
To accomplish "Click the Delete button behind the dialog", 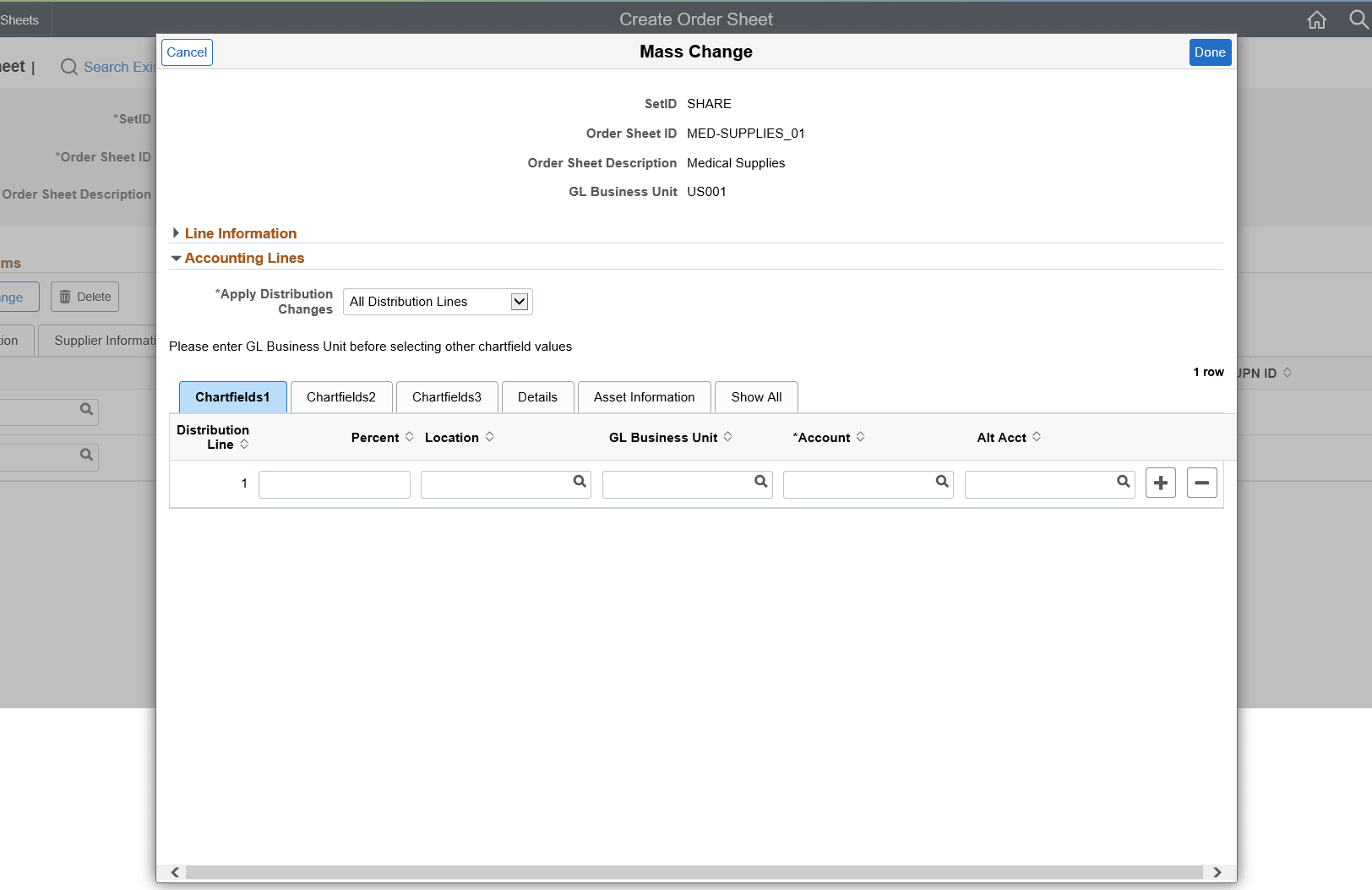I will click(x=84, y=297).
